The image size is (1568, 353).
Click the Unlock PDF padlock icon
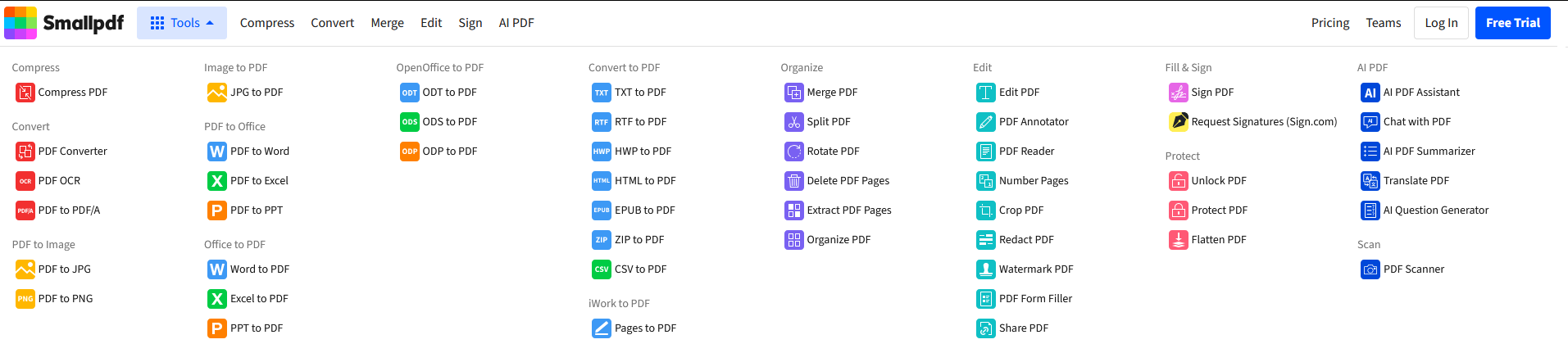pos(1178,181)
